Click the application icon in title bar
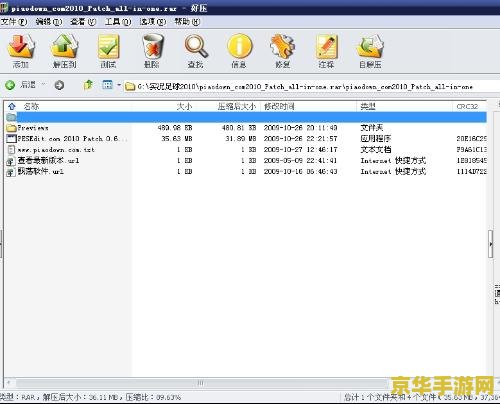This screenshot has height=404, width=500. point(4,8)
